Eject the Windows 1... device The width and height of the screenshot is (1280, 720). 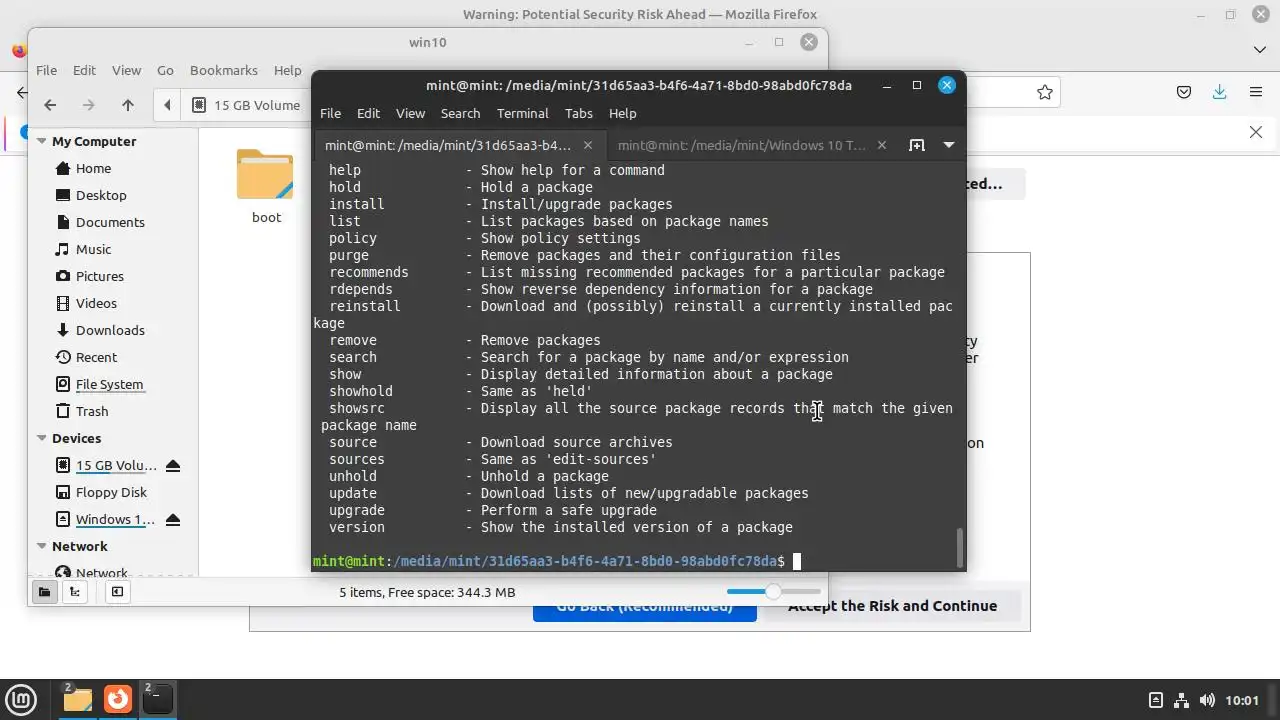(x=173, y=519)
